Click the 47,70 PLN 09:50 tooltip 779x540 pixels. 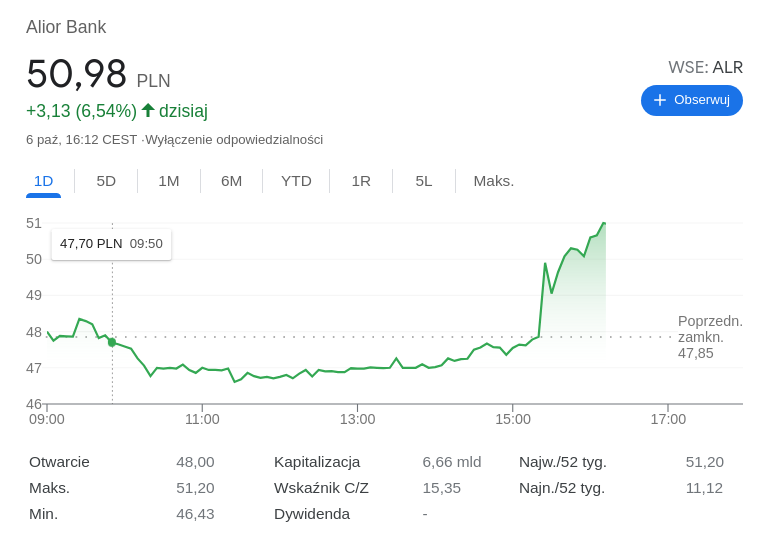tap(111, 244)
